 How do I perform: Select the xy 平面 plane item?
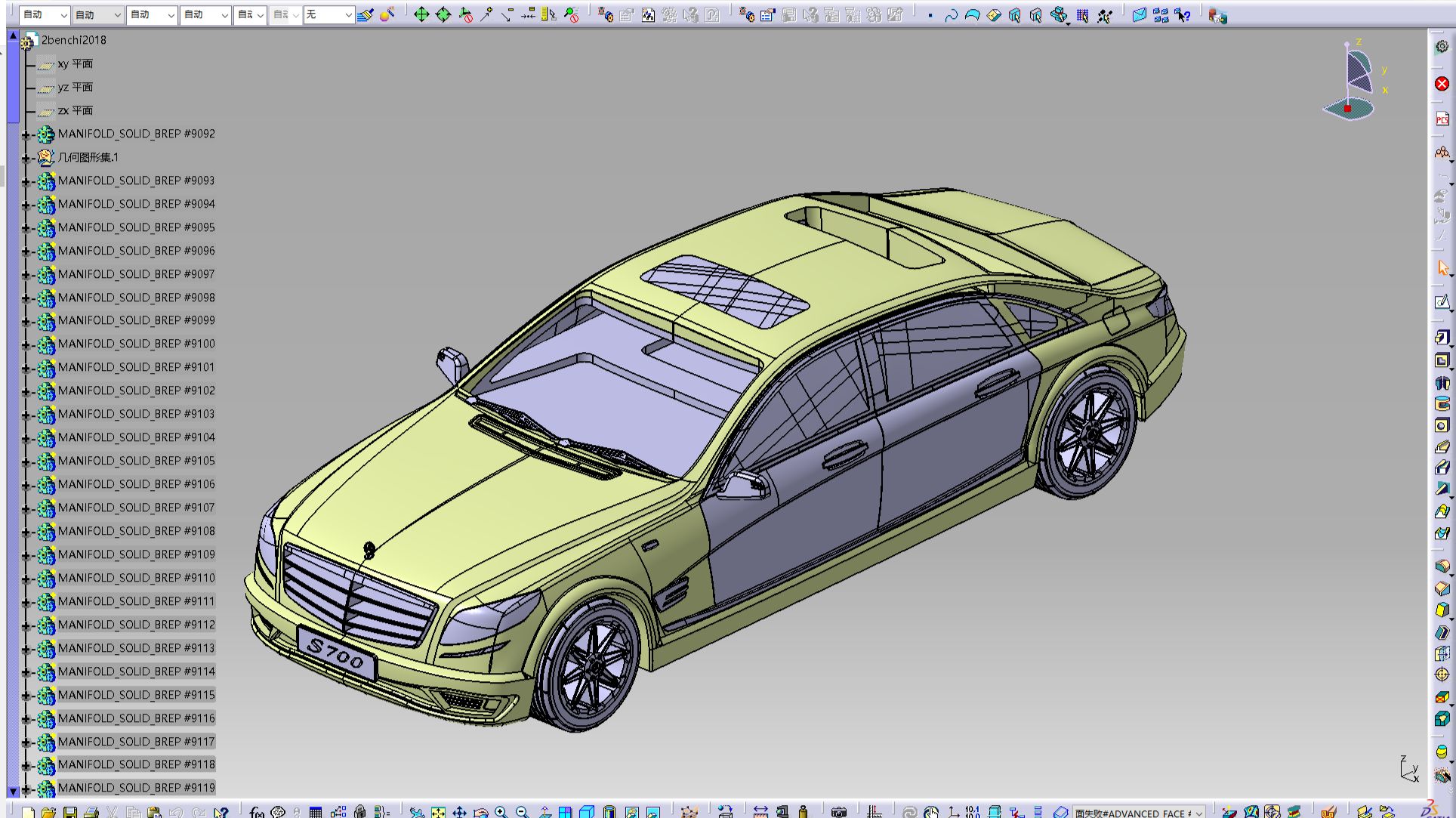(75, 63)
